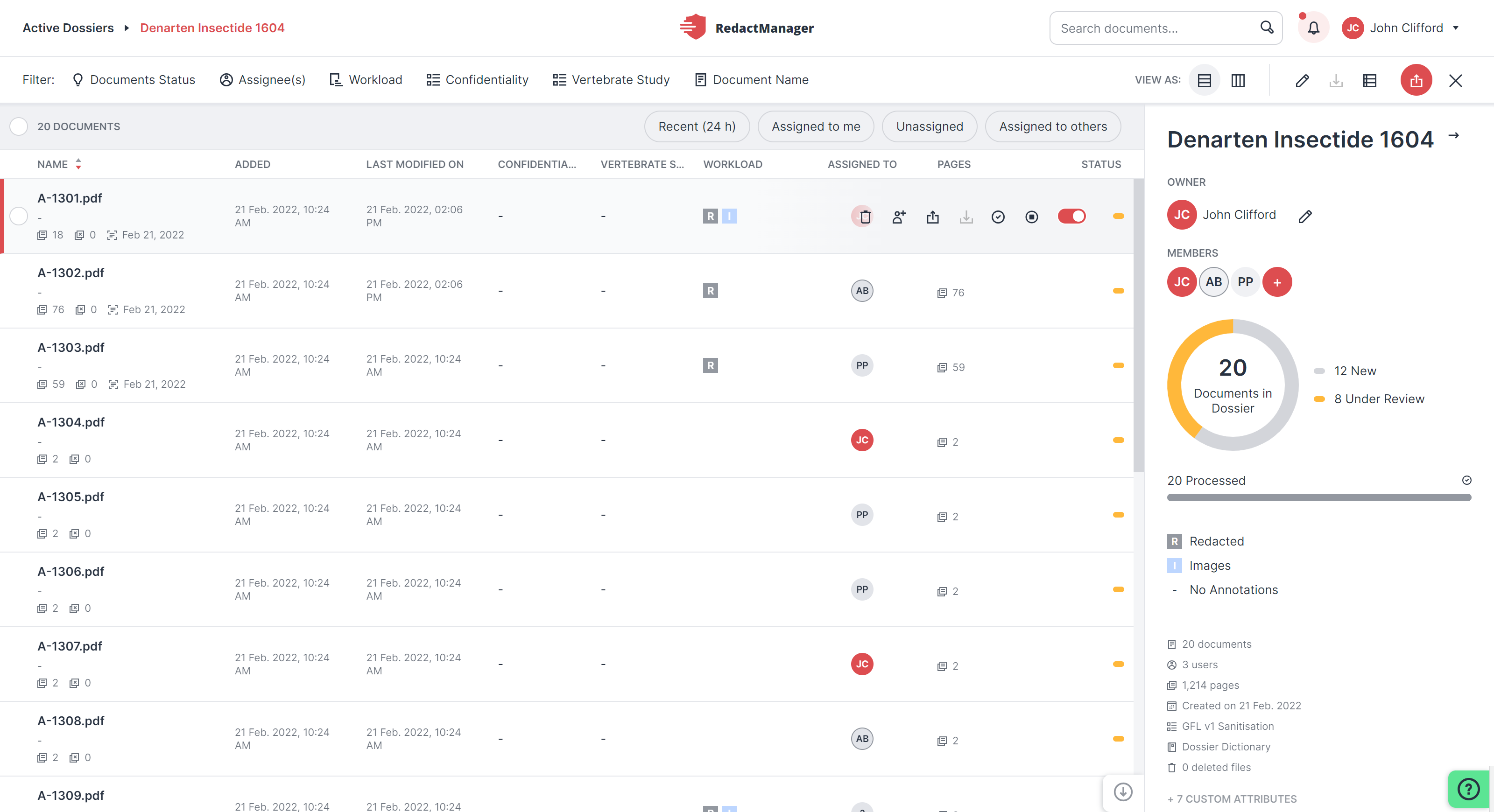
Task: Select the A-1301.pdf row checkbox
Action: click(19, 216)
